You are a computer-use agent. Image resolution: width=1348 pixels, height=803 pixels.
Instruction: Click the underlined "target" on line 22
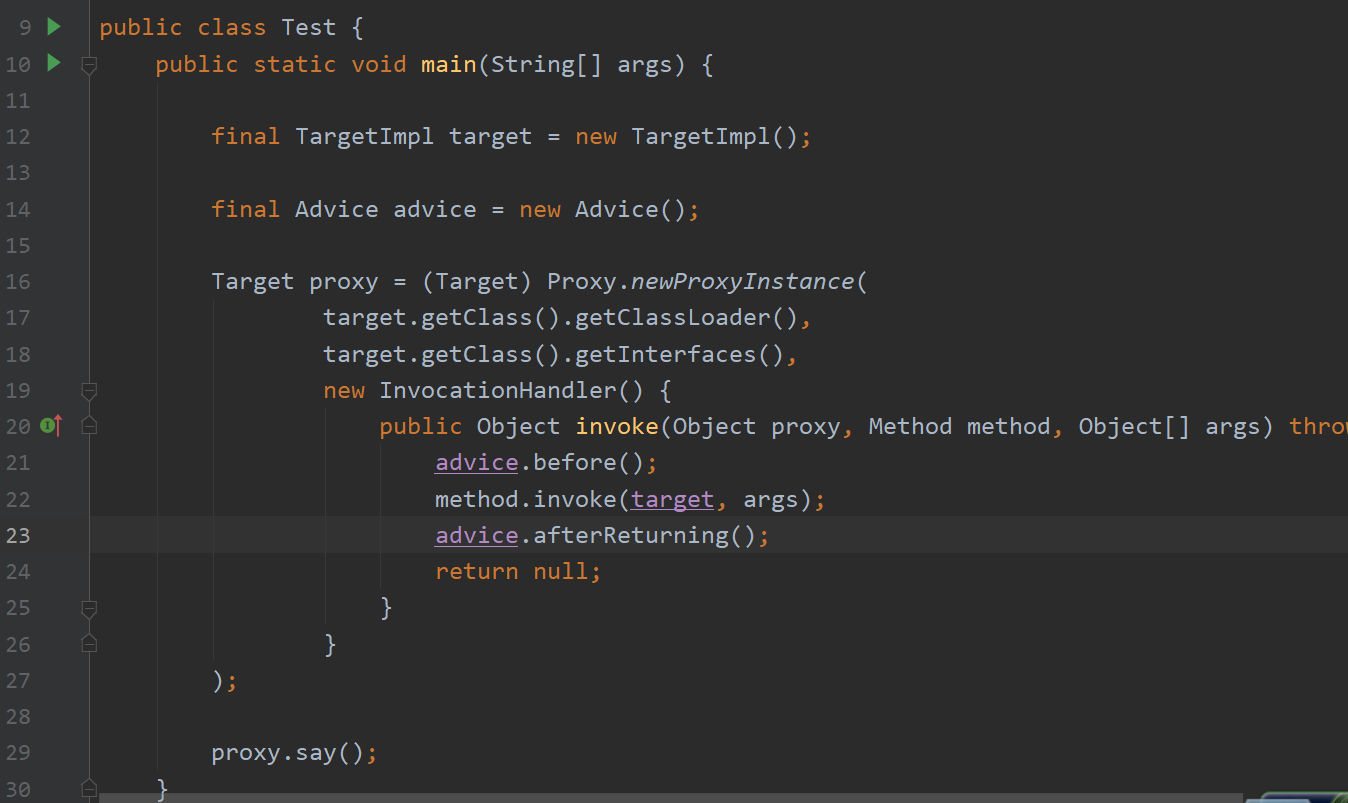click(672, 499)
